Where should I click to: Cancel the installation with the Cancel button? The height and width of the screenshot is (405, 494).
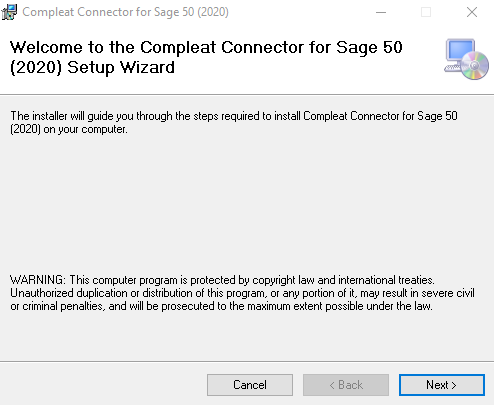click(x=250, y=385)
